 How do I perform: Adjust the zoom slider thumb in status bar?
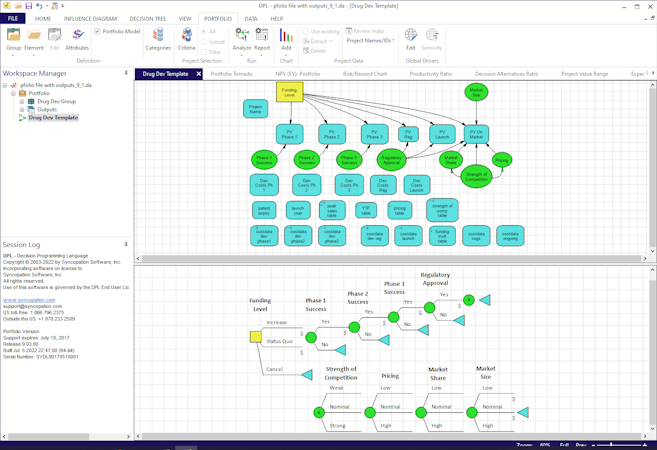pos(611,445)
